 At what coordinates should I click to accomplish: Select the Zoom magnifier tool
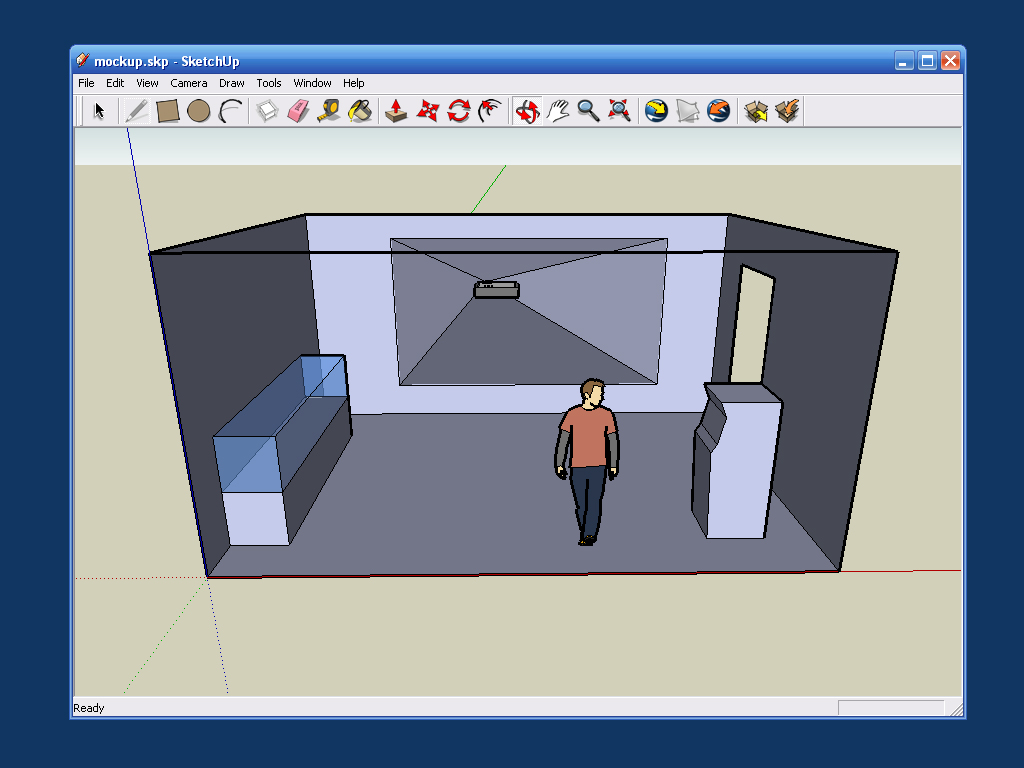589,111
